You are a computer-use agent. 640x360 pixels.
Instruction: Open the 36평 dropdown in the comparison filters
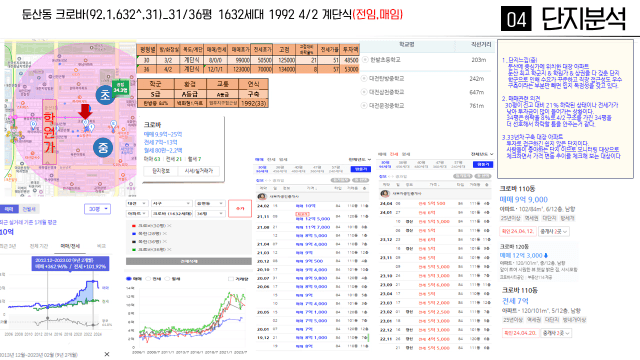click(x=210, y=213)
